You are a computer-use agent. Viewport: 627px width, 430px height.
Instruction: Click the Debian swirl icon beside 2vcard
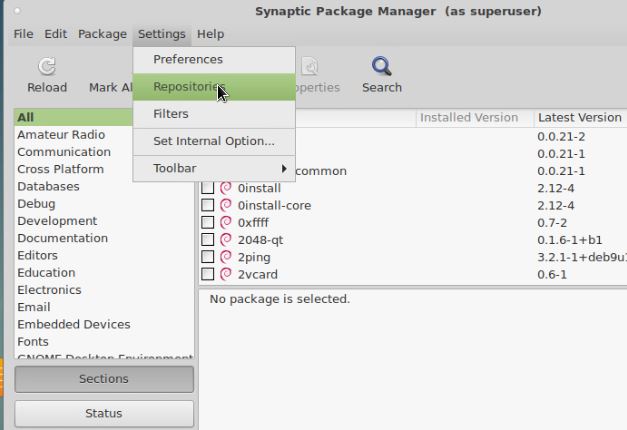pyautogui.click(x=225, y=274)
